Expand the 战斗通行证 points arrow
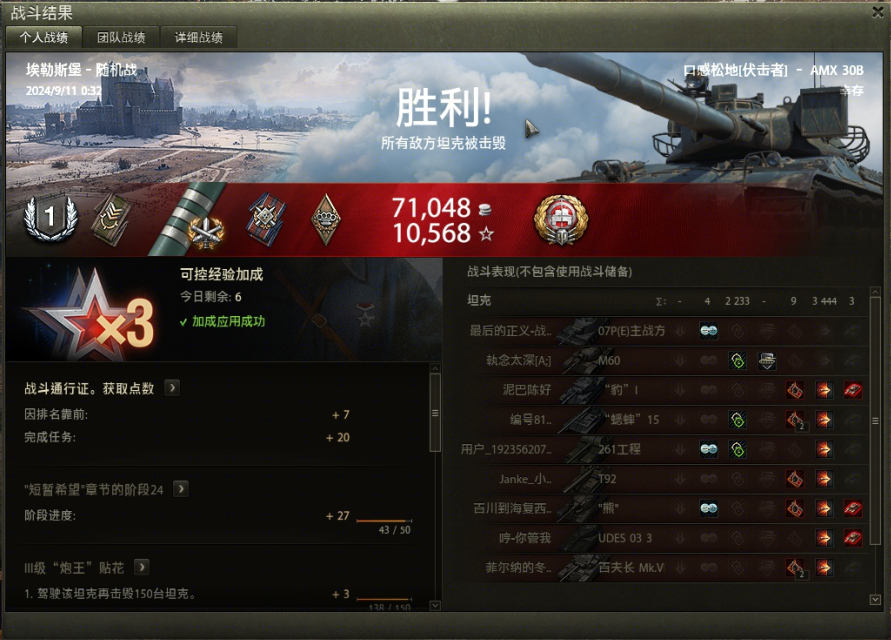The height and width of the screenshot is (640, 891). (172, 388)
